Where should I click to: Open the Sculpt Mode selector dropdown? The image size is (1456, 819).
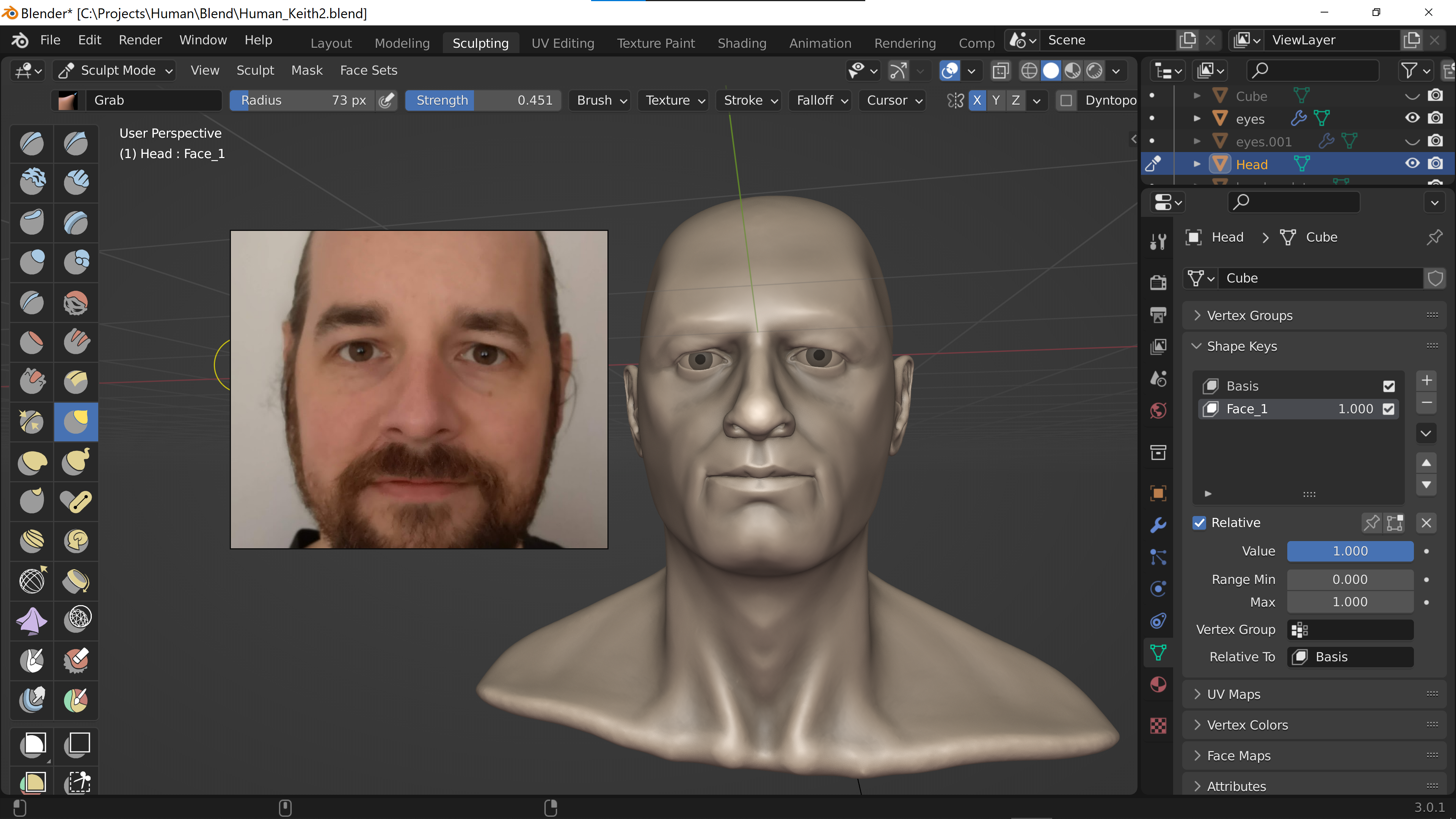coord(115,71)
